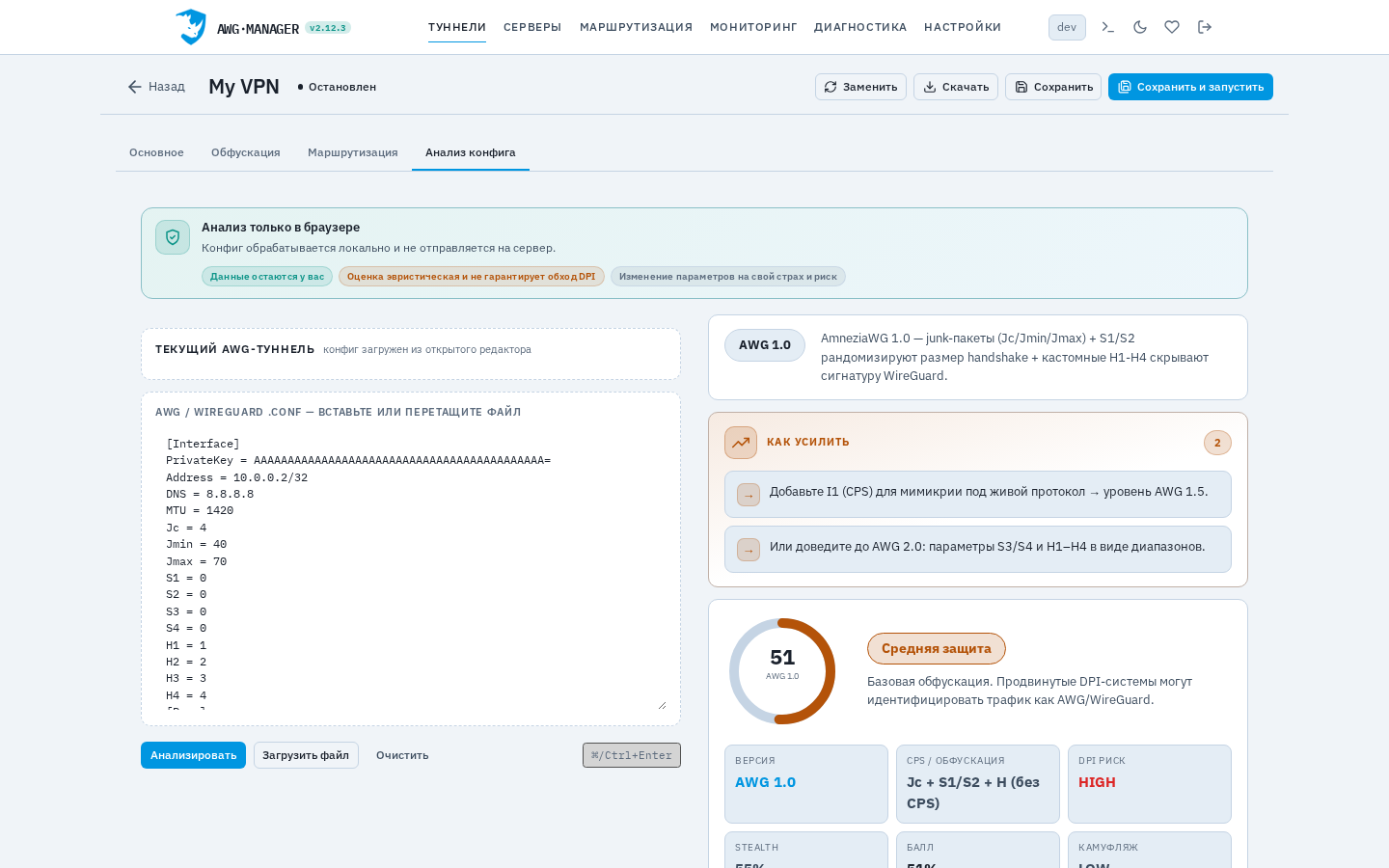This screenshot has width=1389, height=868.
Task: Switch to the Обфускация tab
Action: click(x=246, y=152)
